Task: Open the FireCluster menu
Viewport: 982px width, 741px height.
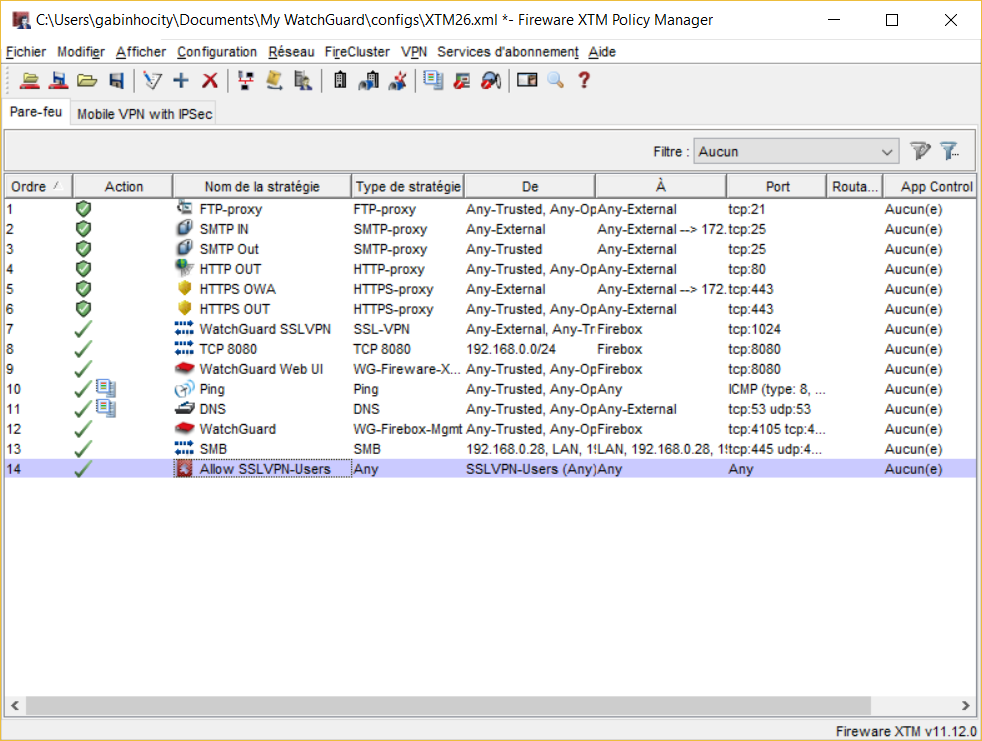Action: pyautogui.click(x=357, y=52)
